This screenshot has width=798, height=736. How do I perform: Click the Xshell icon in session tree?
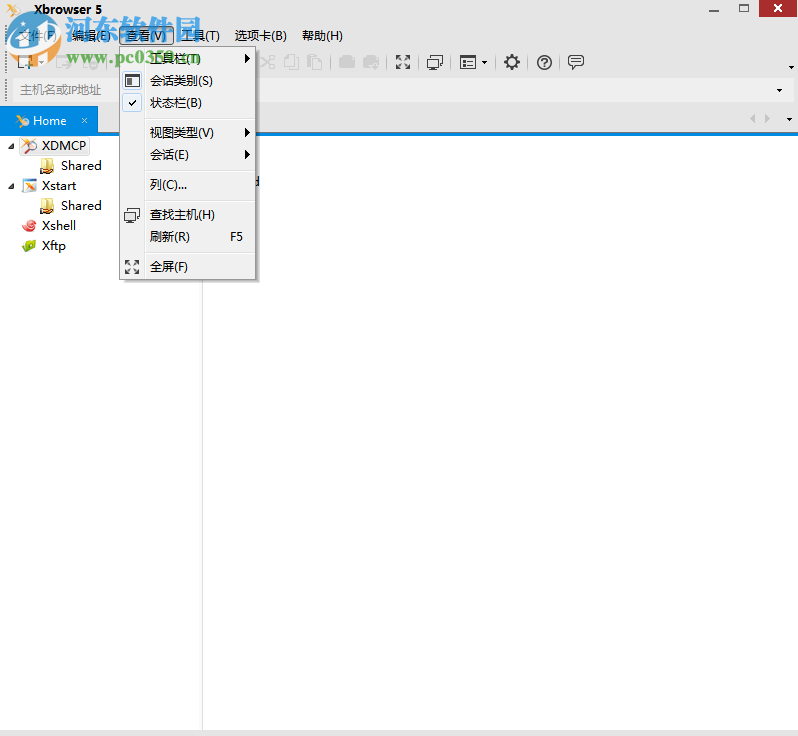pos(30,225)
